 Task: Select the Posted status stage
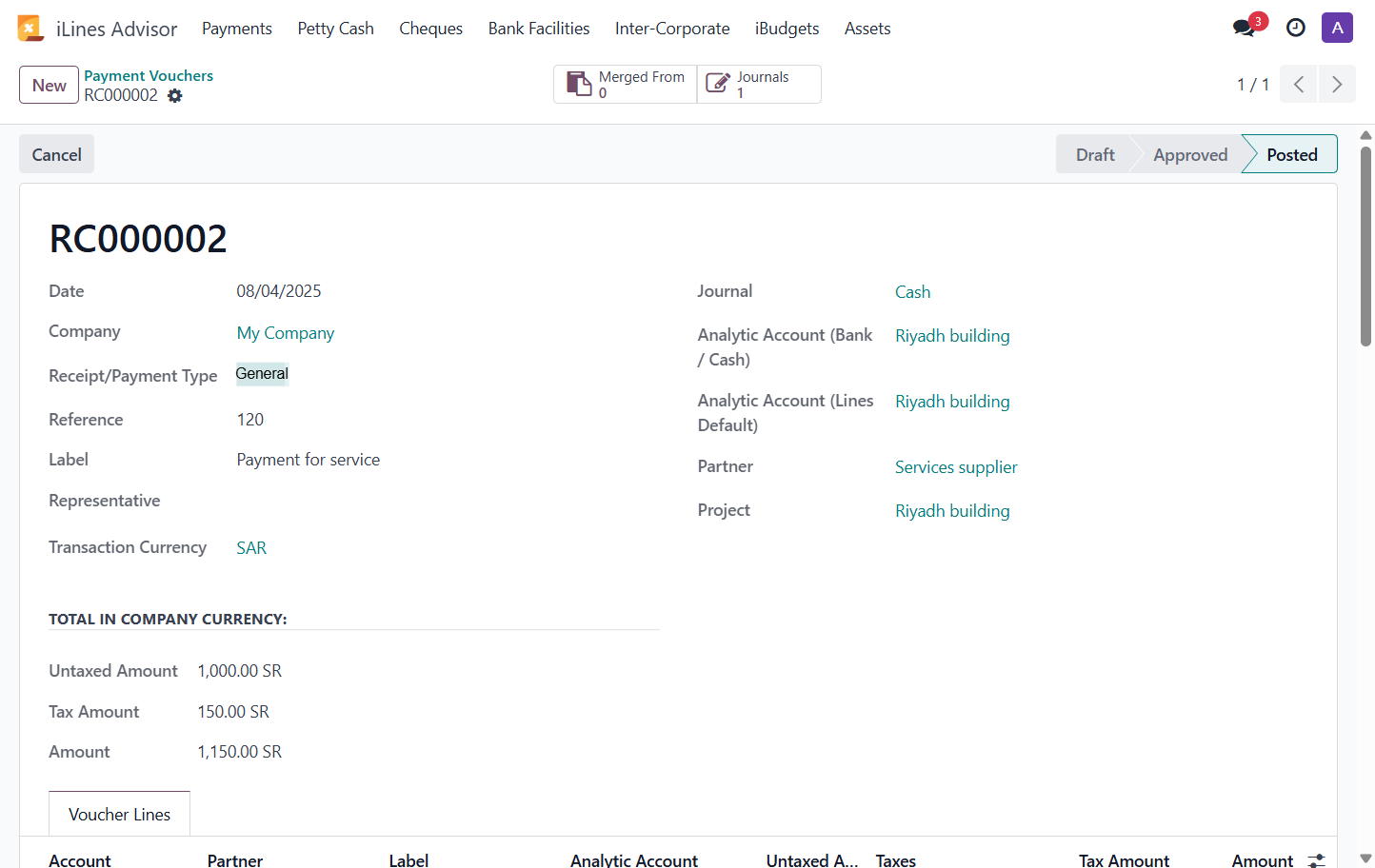click(x=1292, y=154)
